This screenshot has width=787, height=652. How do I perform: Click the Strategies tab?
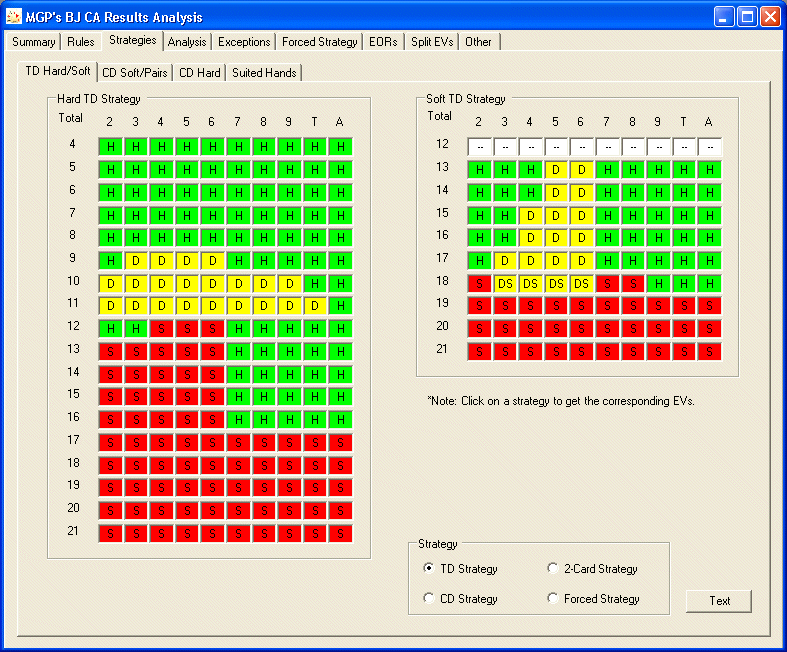(x=133, y=40)
